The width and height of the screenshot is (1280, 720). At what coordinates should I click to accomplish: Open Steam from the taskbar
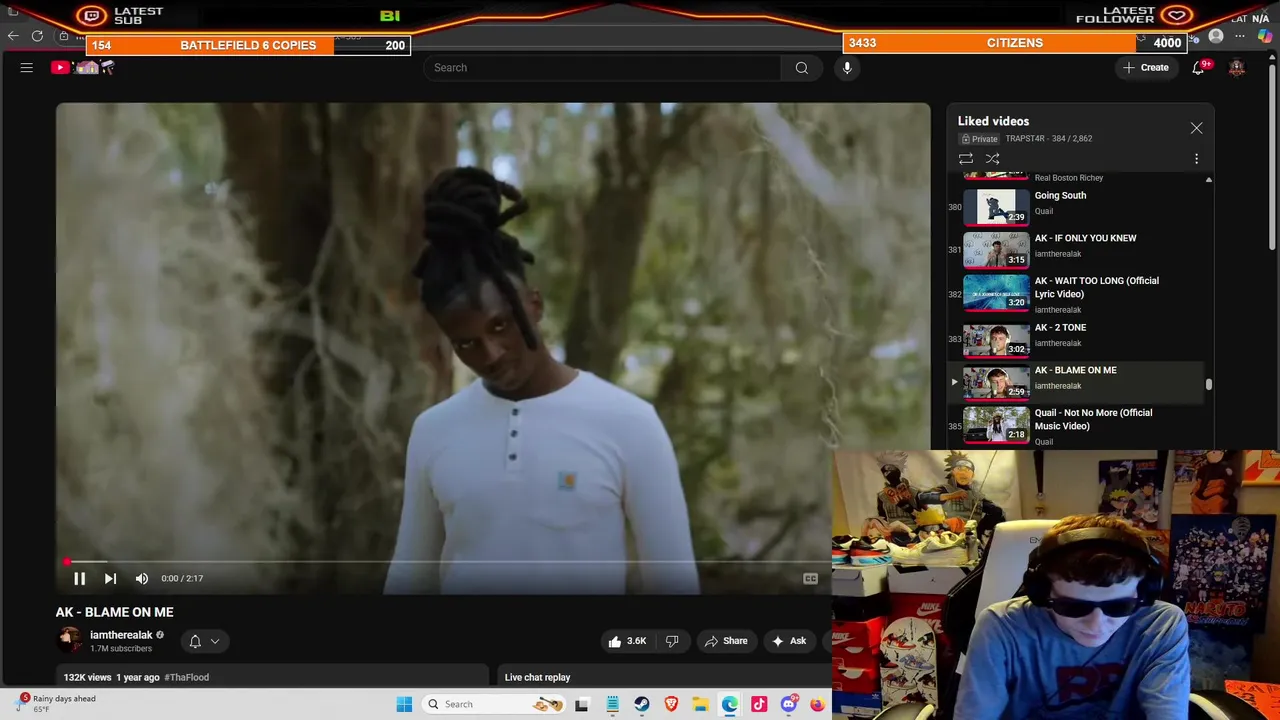point(641,704)
